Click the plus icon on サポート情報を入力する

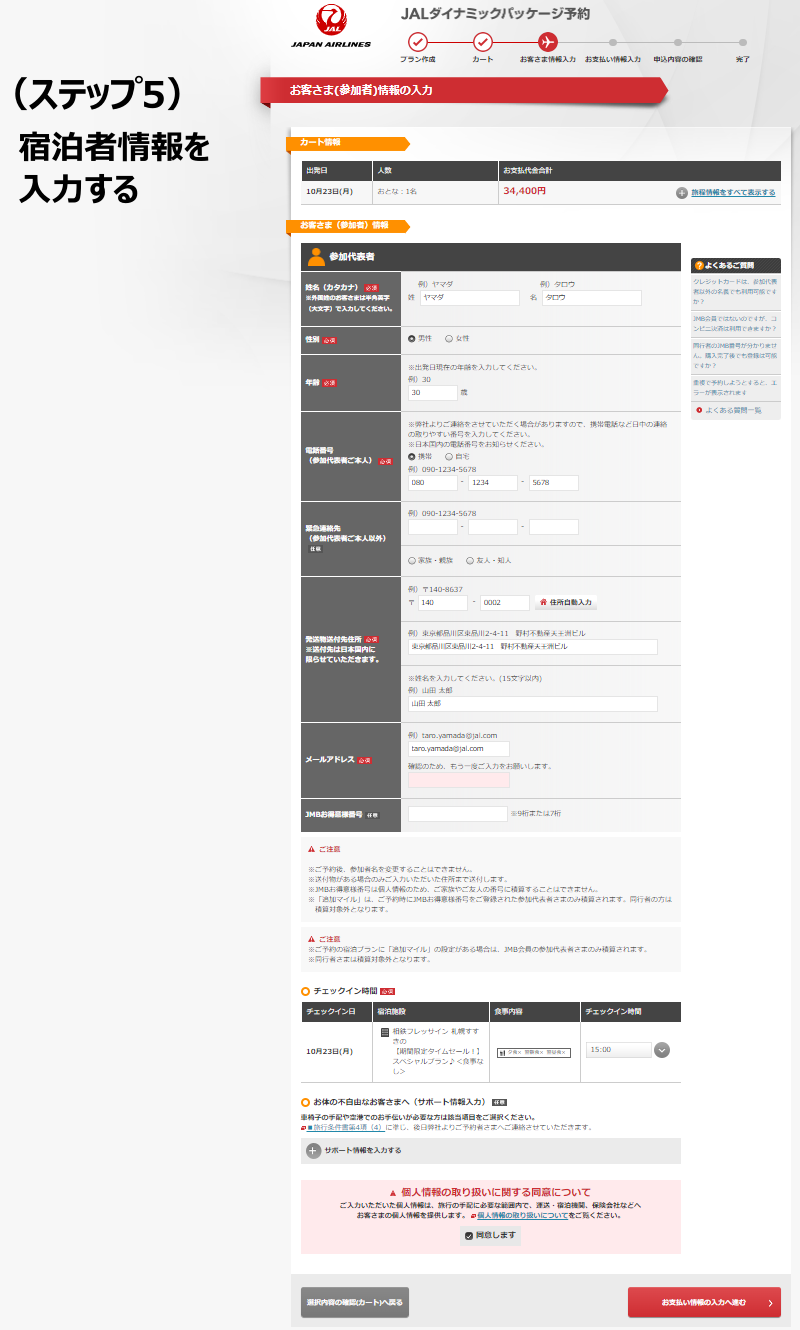coord(313,1151)
